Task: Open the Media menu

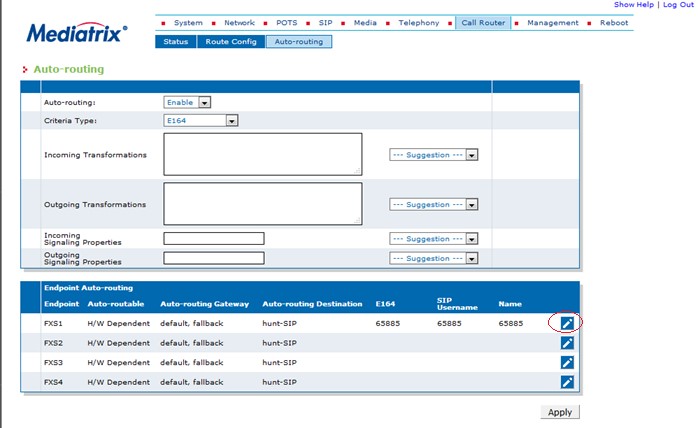Action: click(365, 23)
